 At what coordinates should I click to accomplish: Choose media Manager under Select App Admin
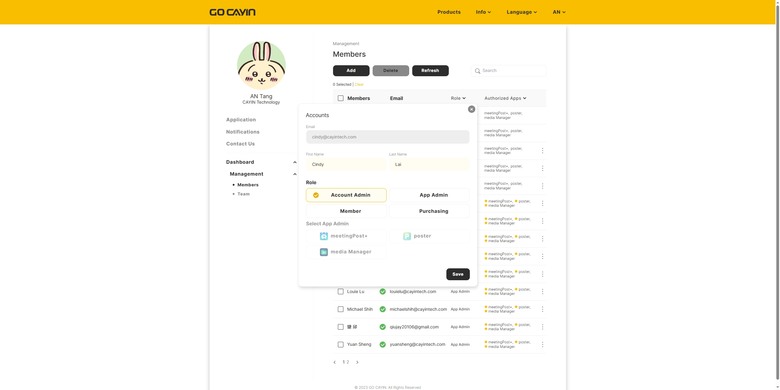click(346, 252)
